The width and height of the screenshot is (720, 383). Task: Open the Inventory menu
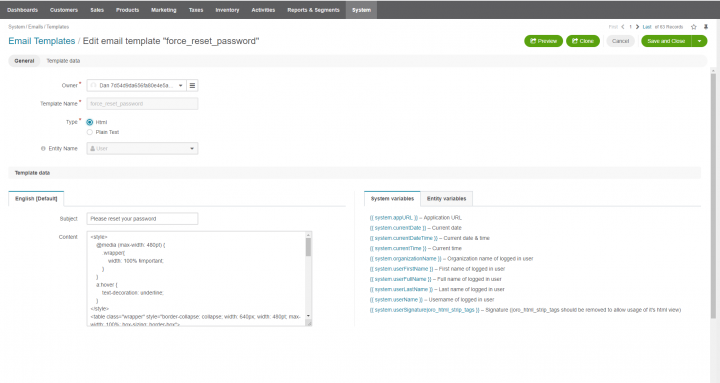pos(227,10)
